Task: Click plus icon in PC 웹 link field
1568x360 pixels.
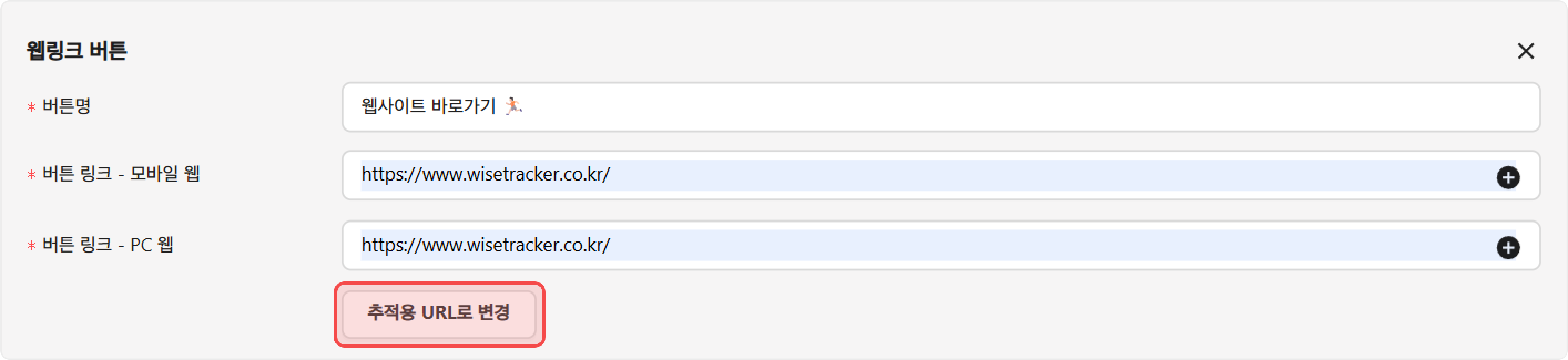Action: 1508,248
